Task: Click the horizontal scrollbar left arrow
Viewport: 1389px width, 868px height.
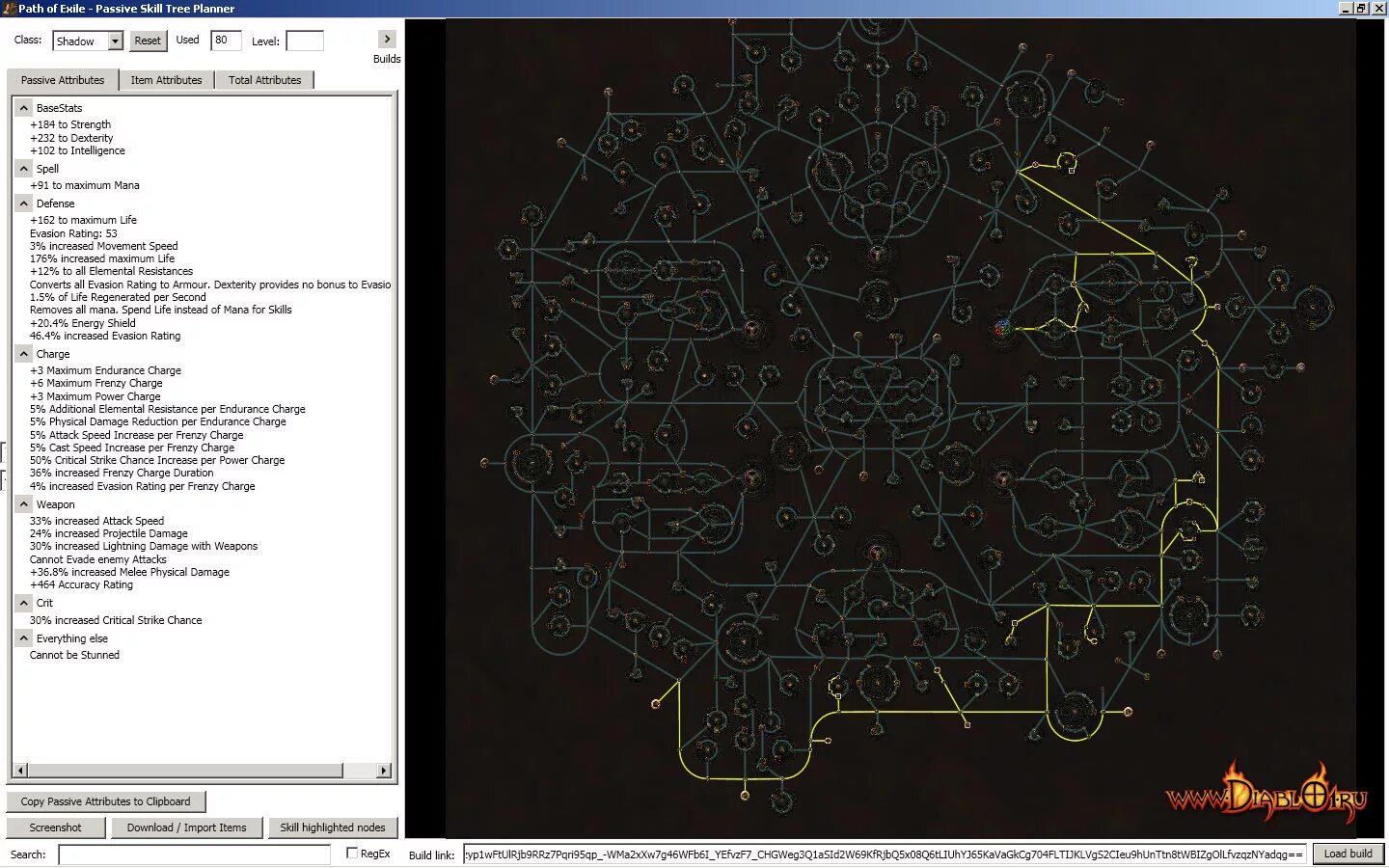Action: [20, 770]
